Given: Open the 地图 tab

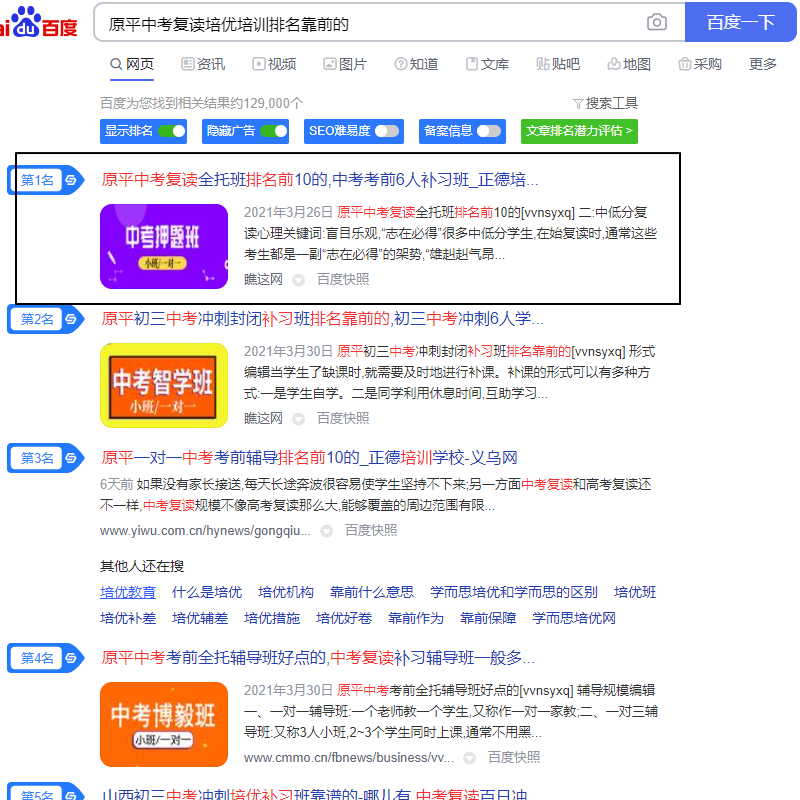Looking at the screenshot, I should pyautogui.click(x=629, y=64).
